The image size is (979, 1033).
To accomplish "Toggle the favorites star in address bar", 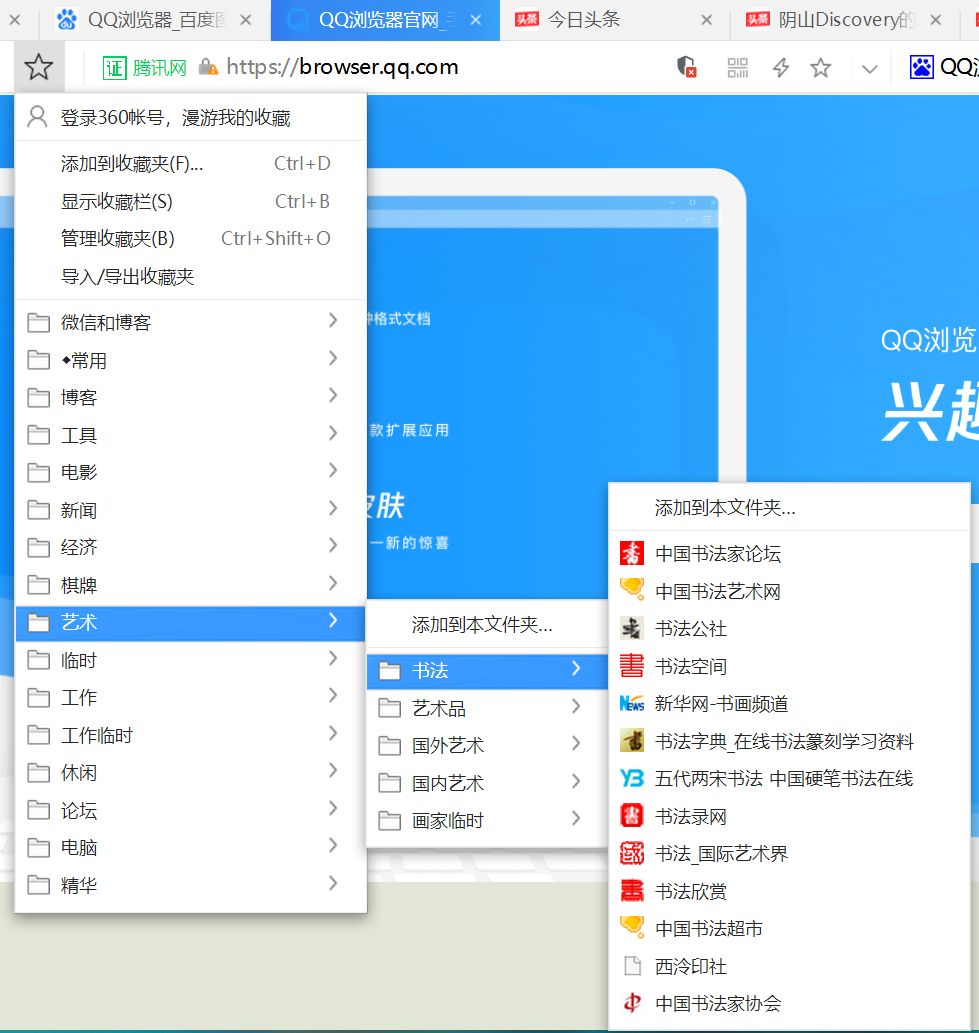I will 821,68.
